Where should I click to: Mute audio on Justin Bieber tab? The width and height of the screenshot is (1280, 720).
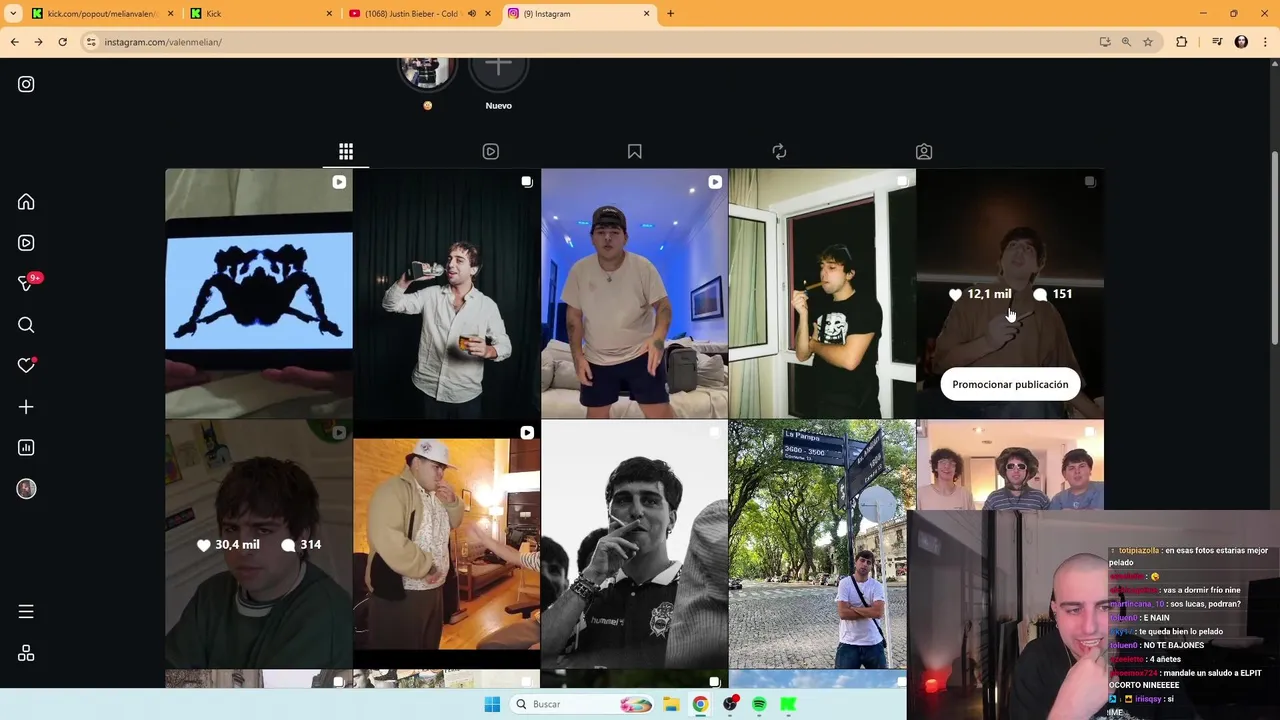tap(472, 14)
